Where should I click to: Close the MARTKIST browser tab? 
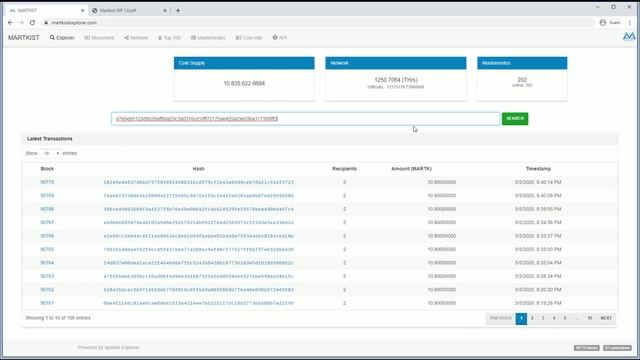click(x=82, y=11)
